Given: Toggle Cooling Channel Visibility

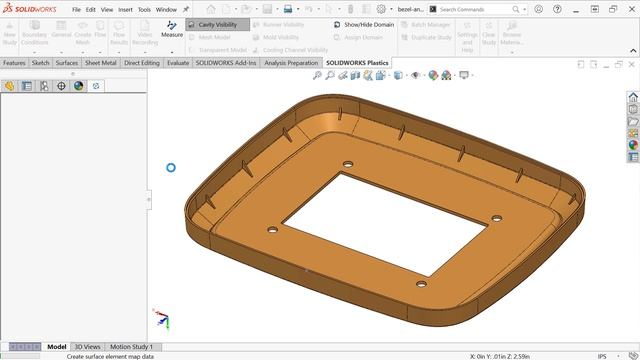Looking at the screenshot, I should click(x=290, y=50).
